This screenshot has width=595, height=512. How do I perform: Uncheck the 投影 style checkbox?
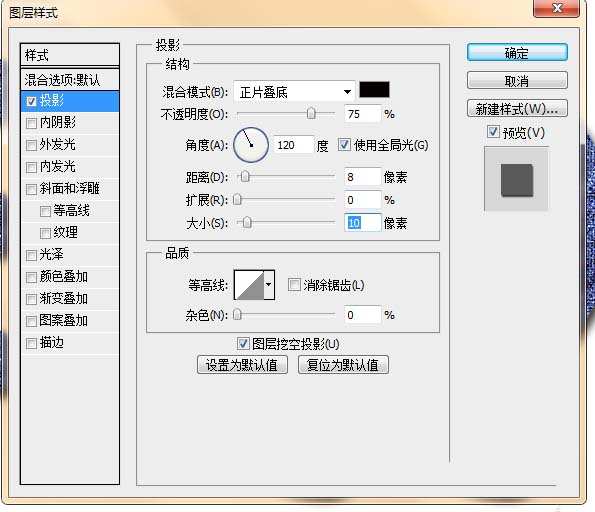tap(31, 101)
